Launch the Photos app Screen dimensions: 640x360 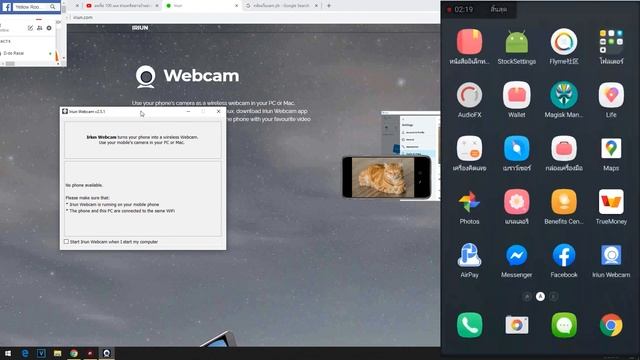pos(469,202)
